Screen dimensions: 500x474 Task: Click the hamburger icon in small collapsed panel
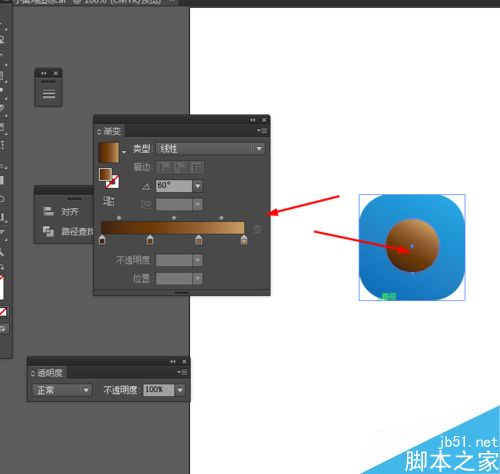pyautogui.click(x=49, y=94)
